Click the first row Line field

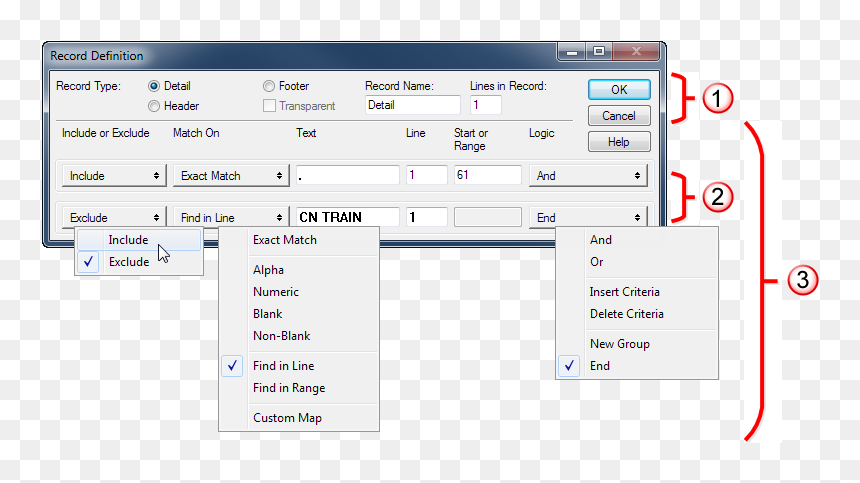tap(427, 175)
